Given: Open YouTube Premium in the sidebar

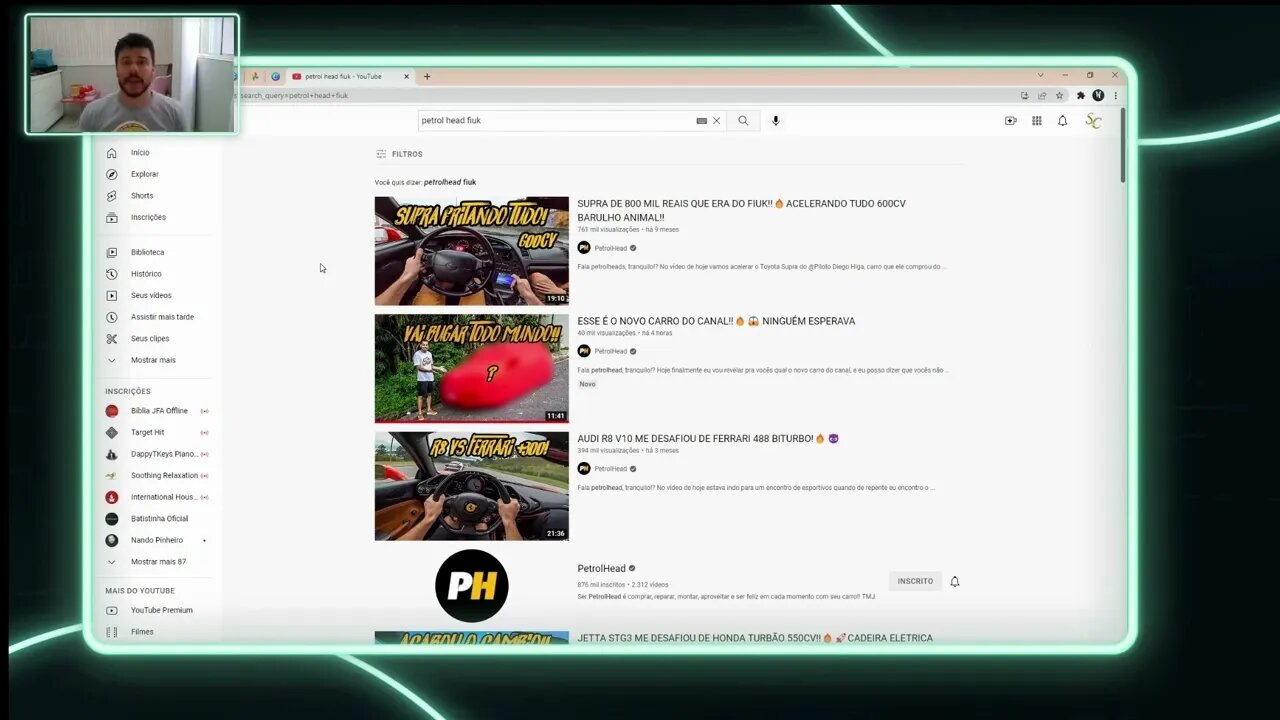Looking at the screenshot, I should point(161,610).
